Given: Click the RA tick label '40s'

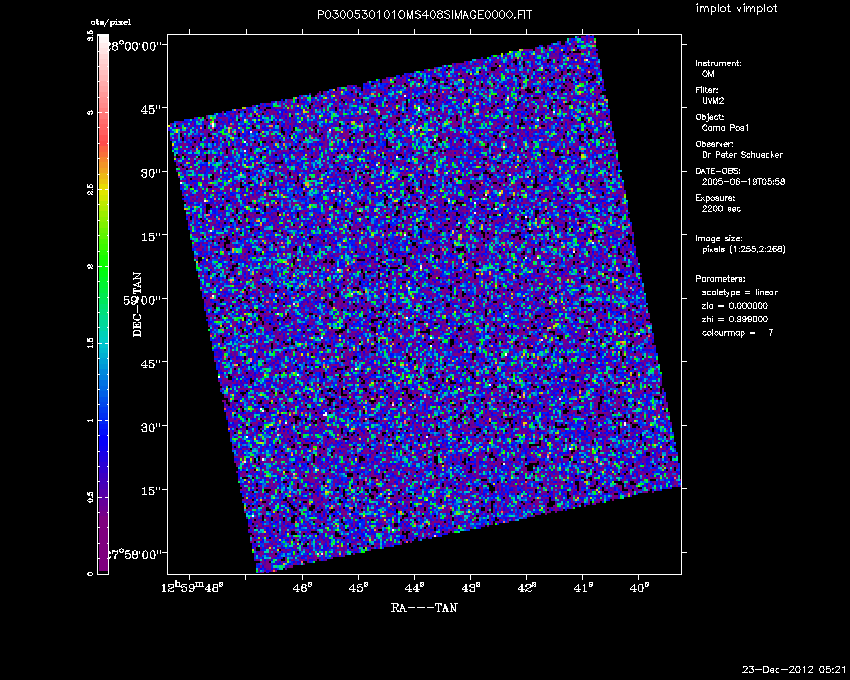Looking at the screenshot, I should pos(639,588).
